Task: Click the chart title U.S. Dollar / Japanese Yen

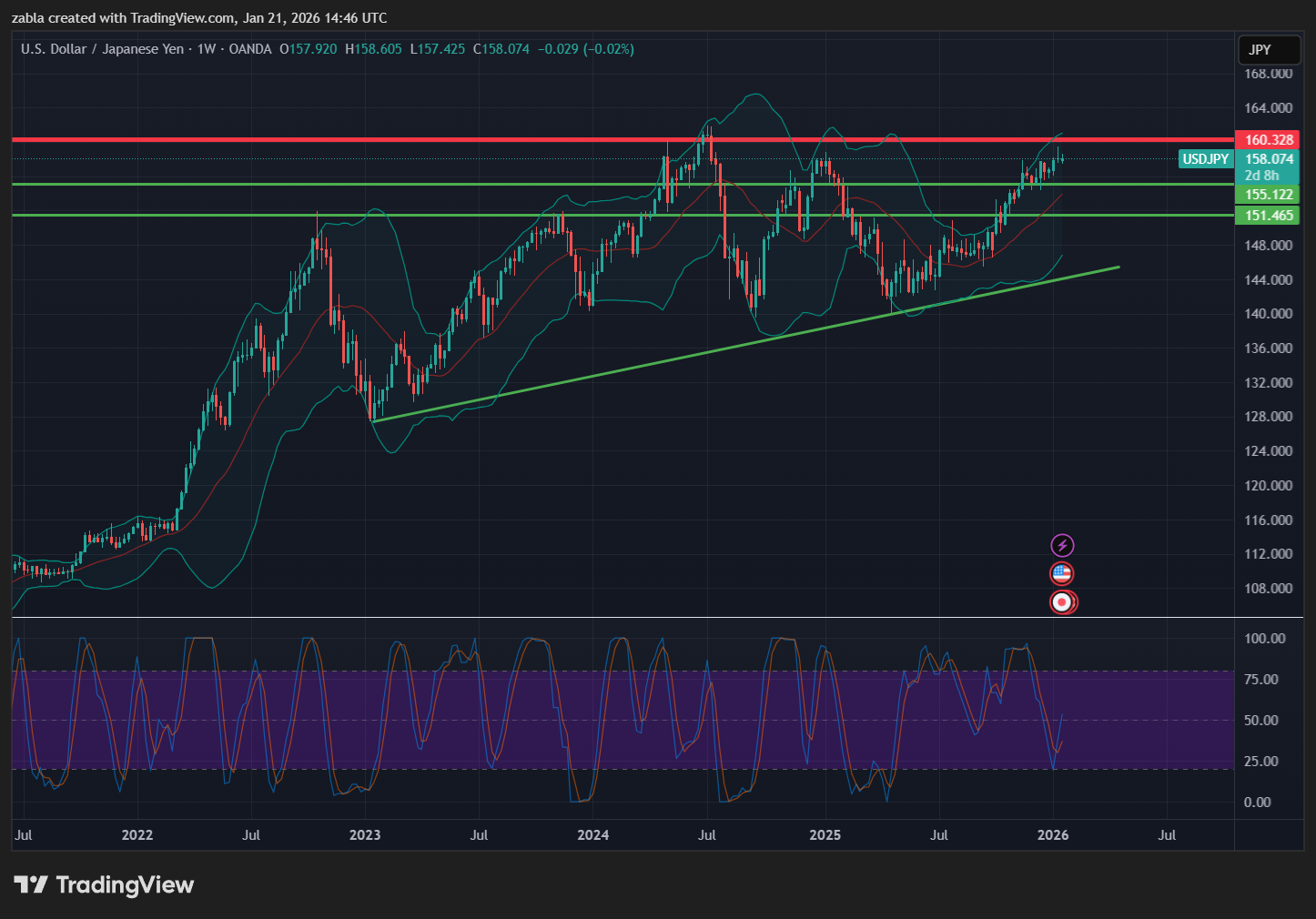Action: [102, 49]
